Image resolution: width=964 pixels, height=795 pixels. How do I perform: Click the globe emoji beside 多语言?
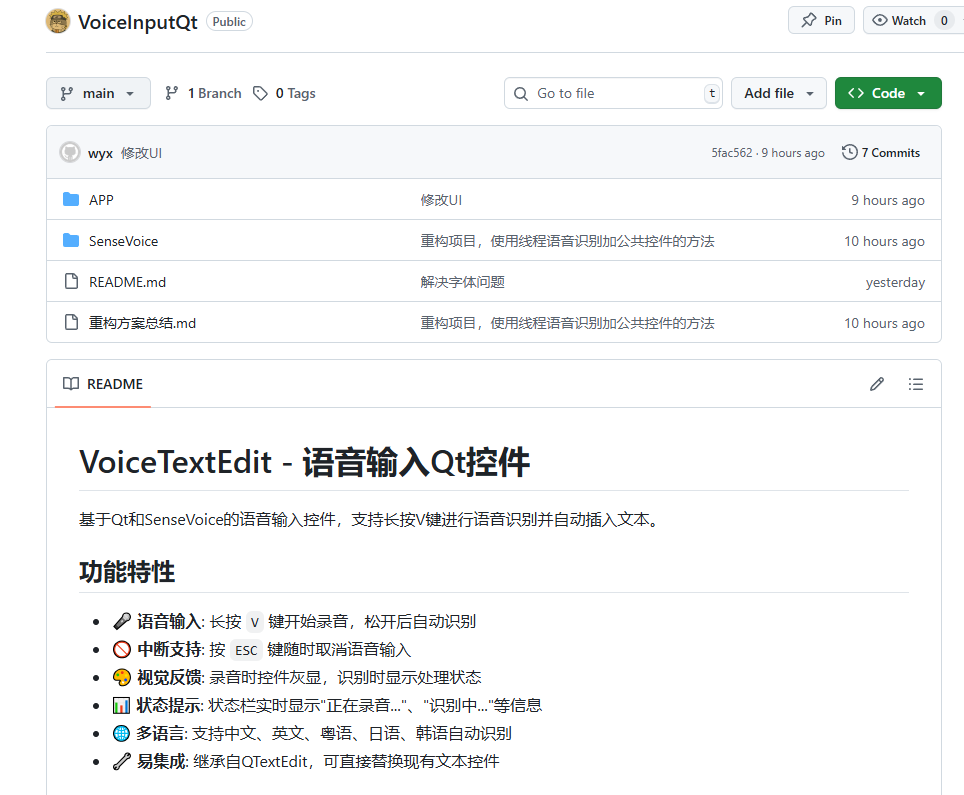[121, 734]
